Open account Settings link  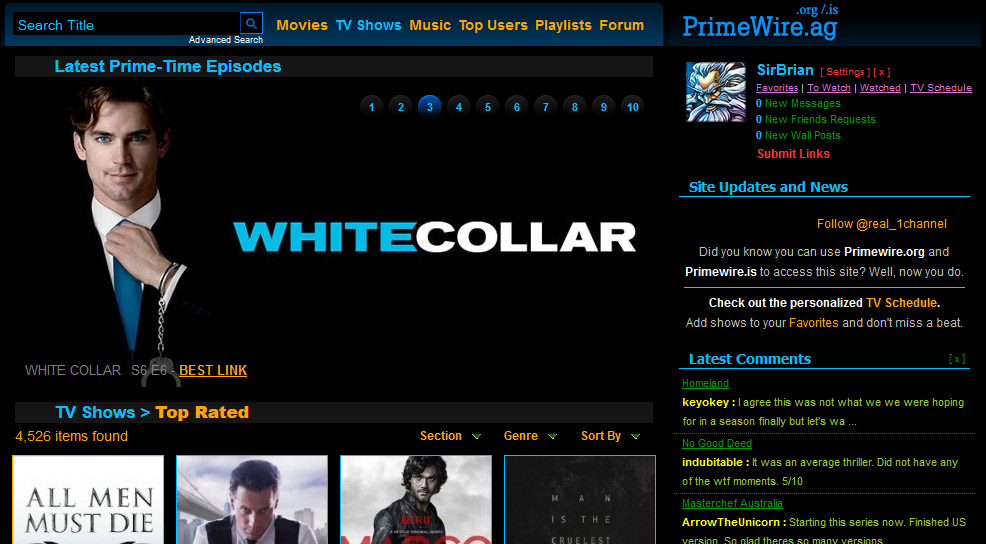[845, 72]
